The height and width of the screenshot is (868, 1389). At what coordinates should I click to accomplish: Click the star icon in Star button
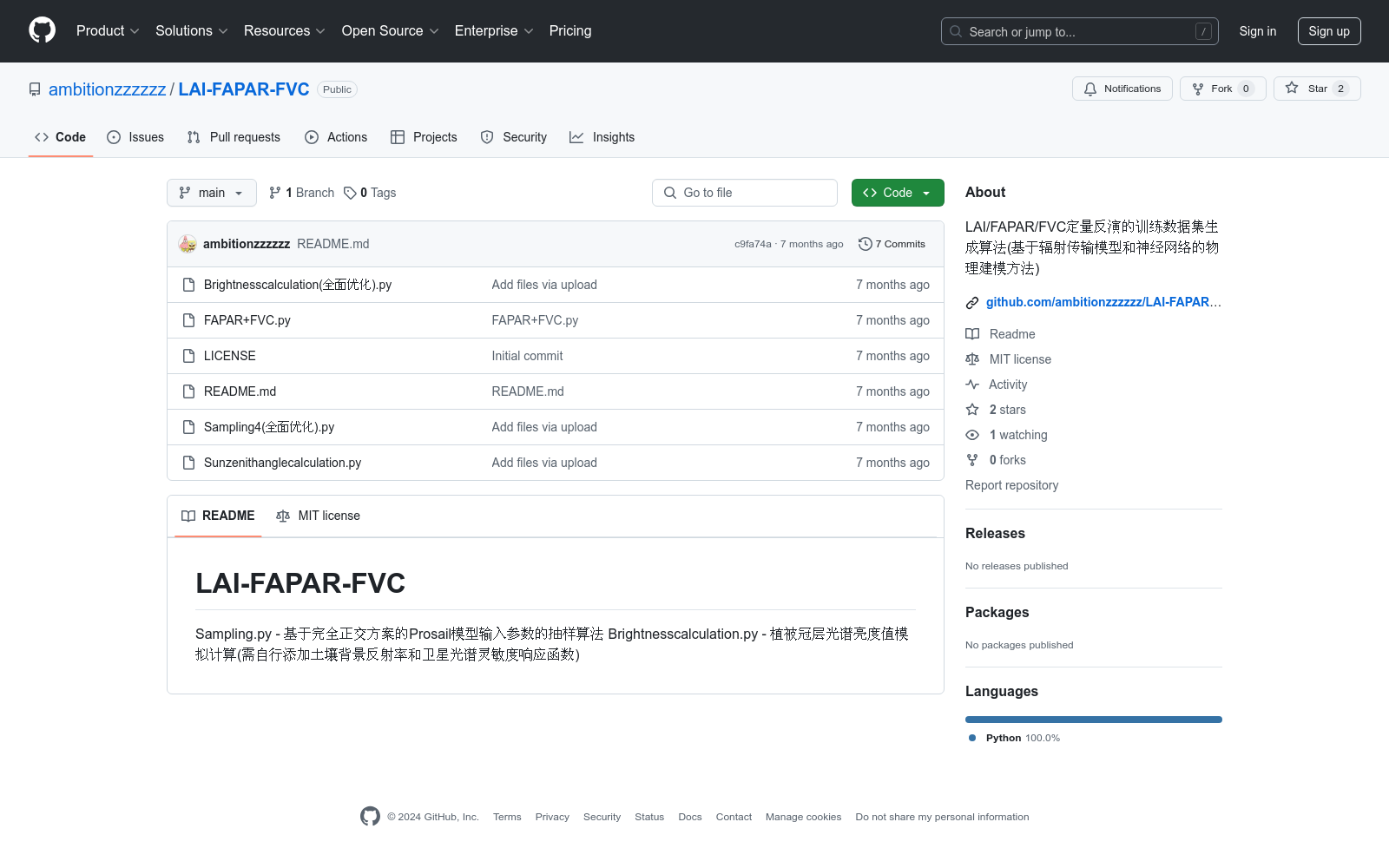click(1292, 88)
